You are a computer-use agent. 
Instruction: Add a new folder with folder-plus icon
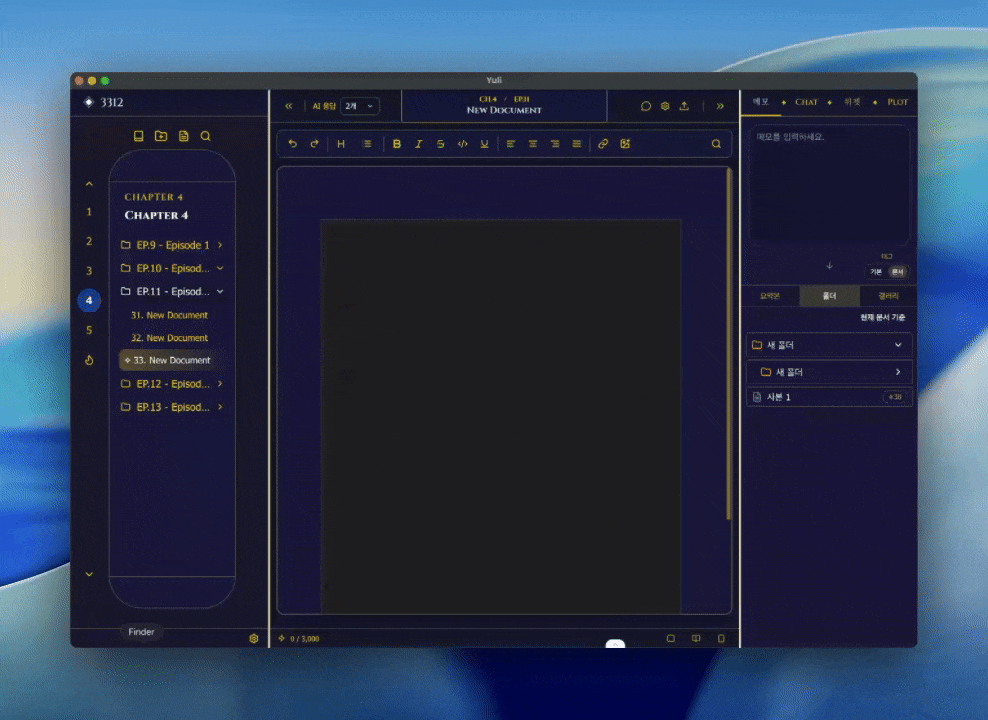(x=161, y=136)
